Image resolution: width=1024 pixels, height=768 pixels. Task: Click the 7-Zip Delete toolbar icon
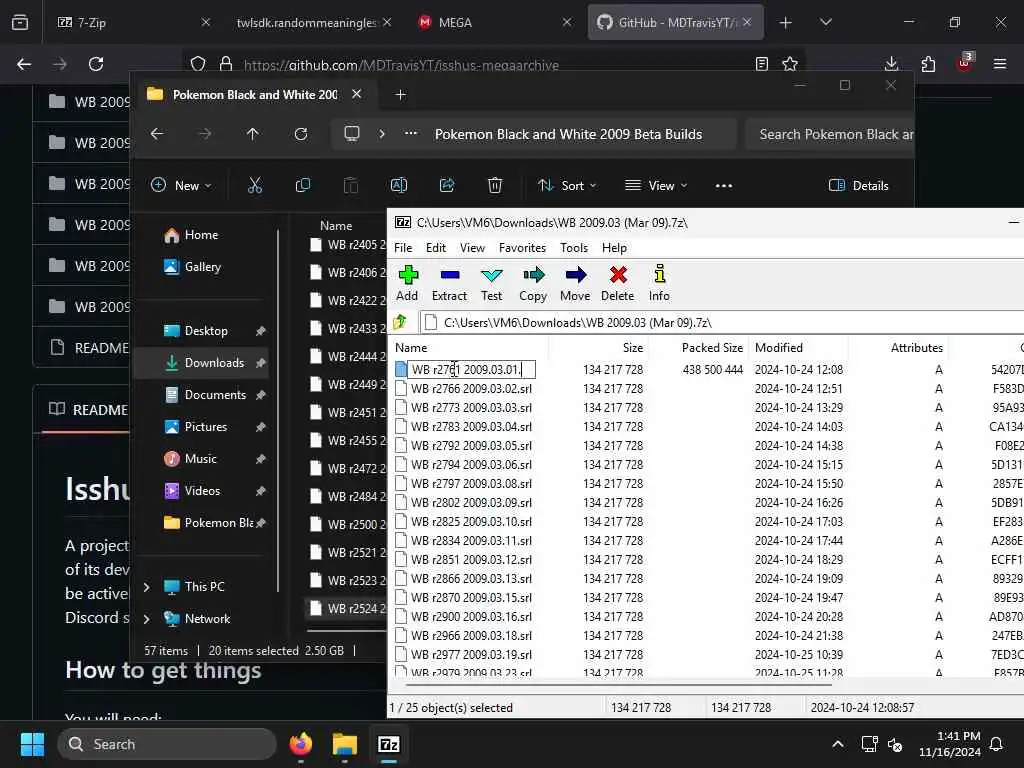[618, 275]
